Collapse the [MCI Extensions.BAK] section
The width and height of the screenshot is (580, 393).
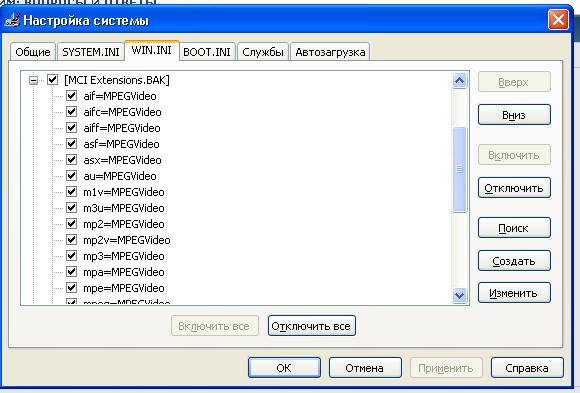coord(34,80)
